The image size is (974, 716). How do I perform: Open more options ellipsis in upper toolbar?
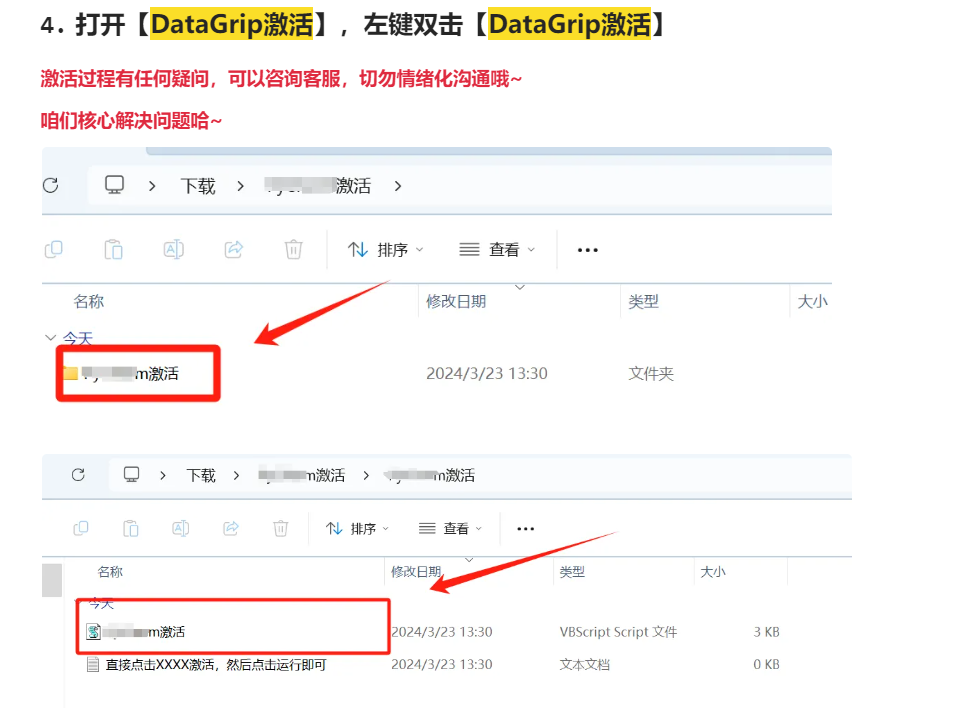pos(588,250)
